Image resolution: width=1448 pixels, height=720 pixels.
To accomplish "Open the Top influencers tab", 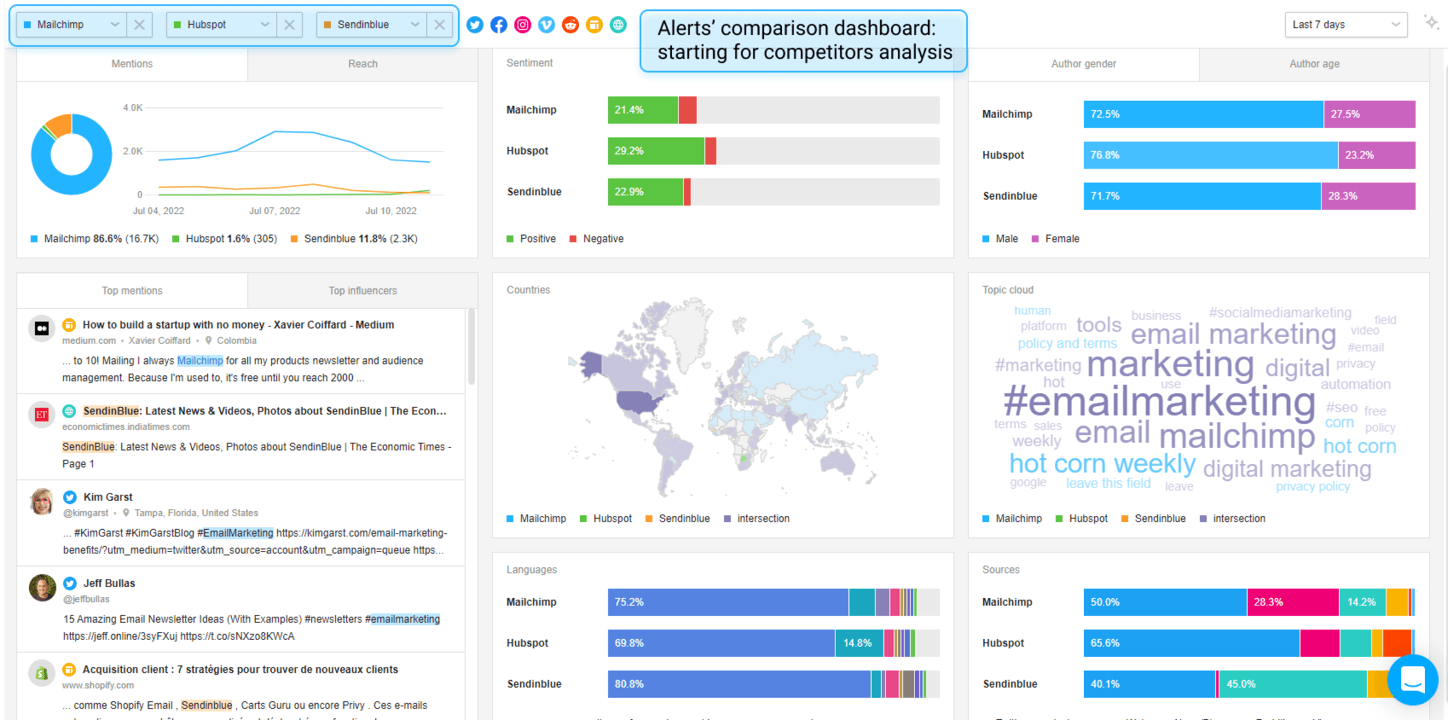I will point(362,290).
